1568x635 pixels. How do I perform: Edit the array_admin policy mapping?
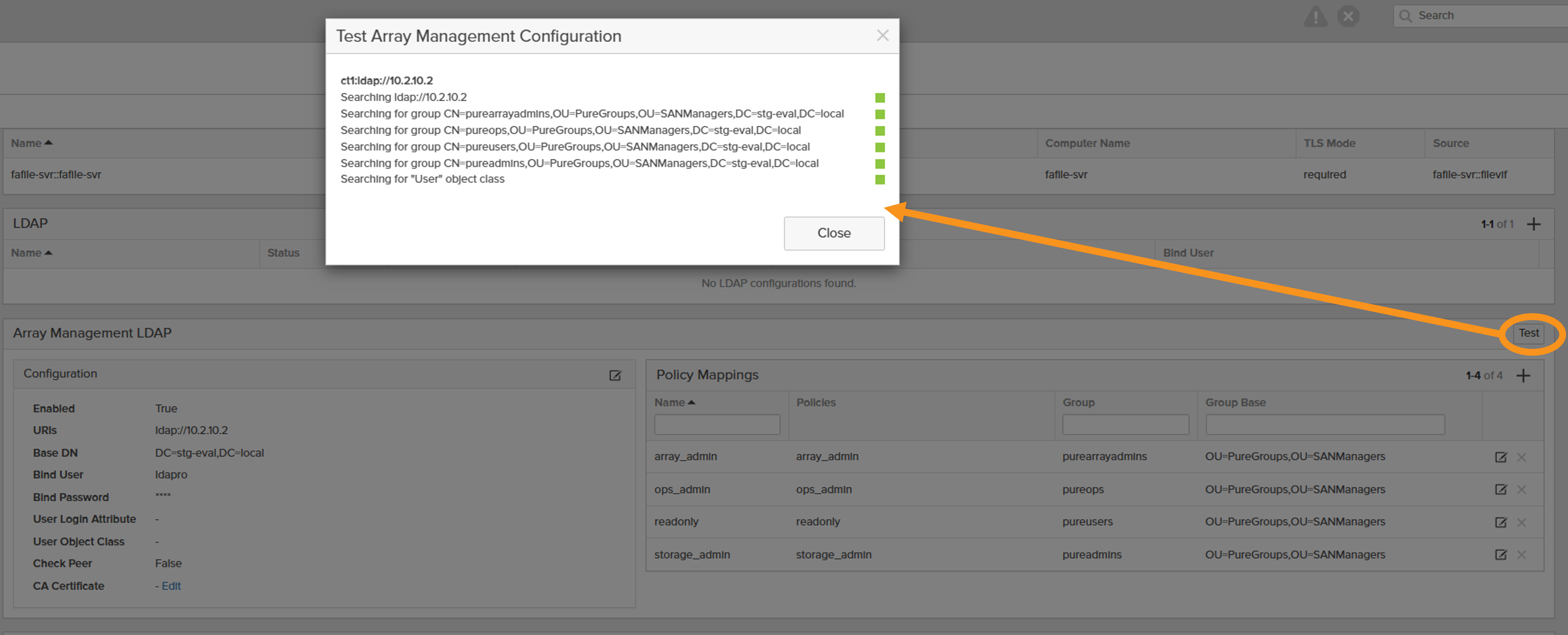tap(1500, 457)
